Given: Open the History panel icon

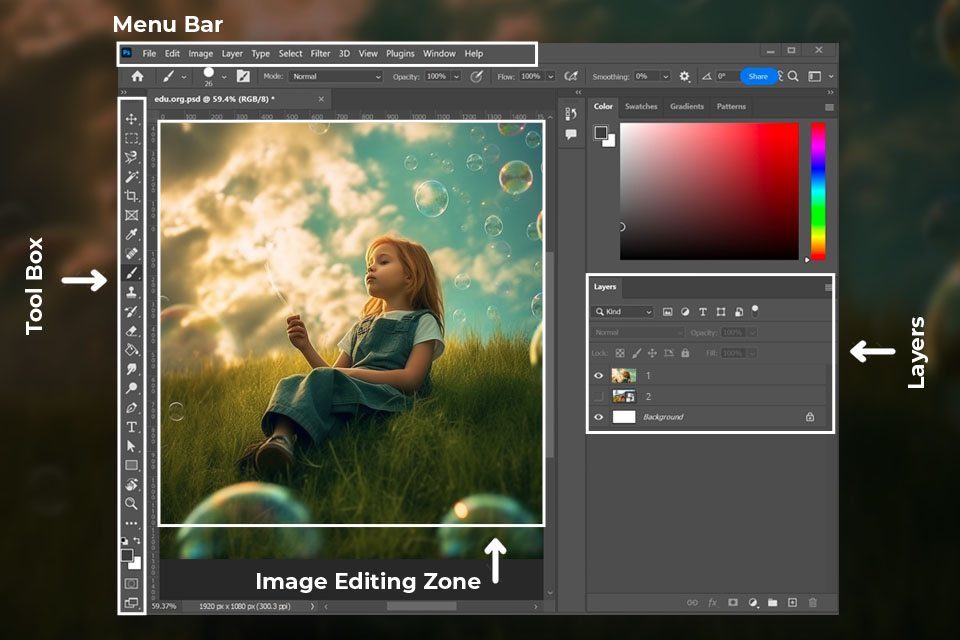Looking at the screenshot, I should click(571, 114).
